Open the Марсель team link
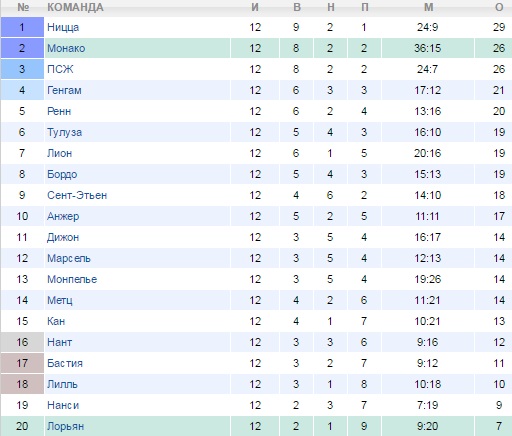Image resolution: width=512 pixels, height=436 pixels. click(x=69, y=258)
